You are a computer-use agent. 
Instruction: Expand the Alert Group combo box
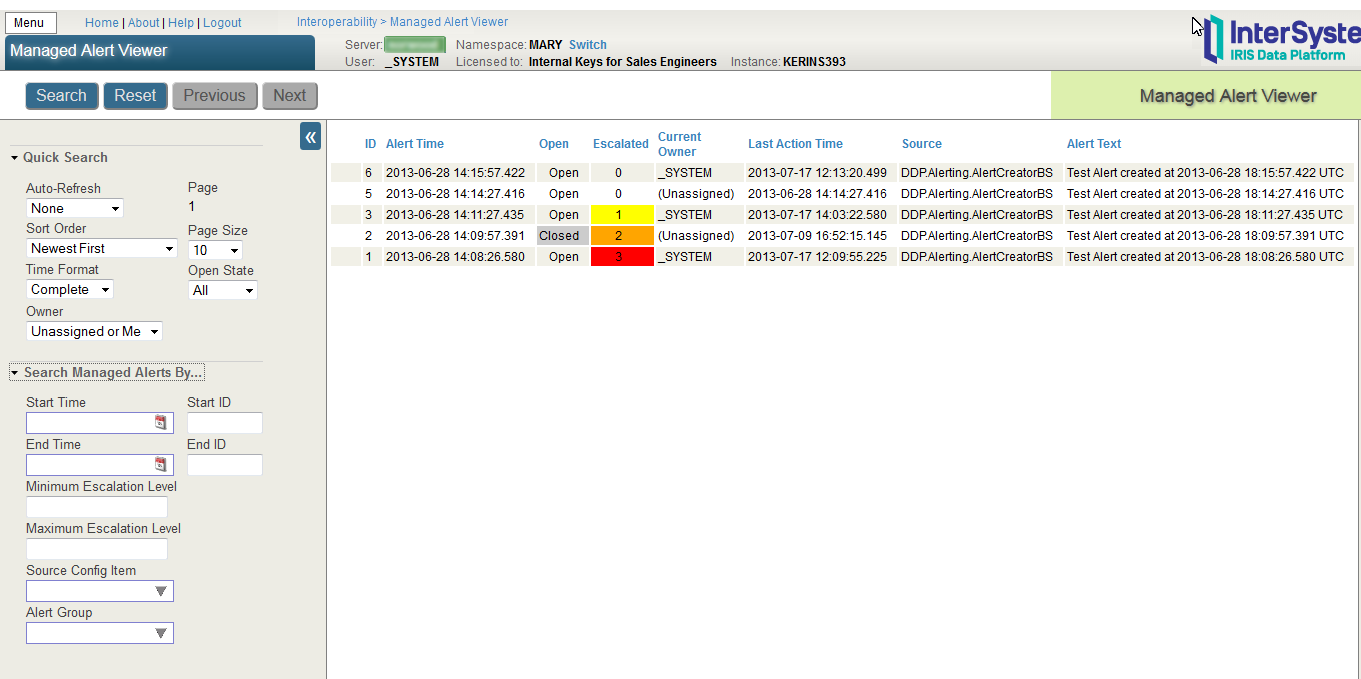[x=161, y=633]
